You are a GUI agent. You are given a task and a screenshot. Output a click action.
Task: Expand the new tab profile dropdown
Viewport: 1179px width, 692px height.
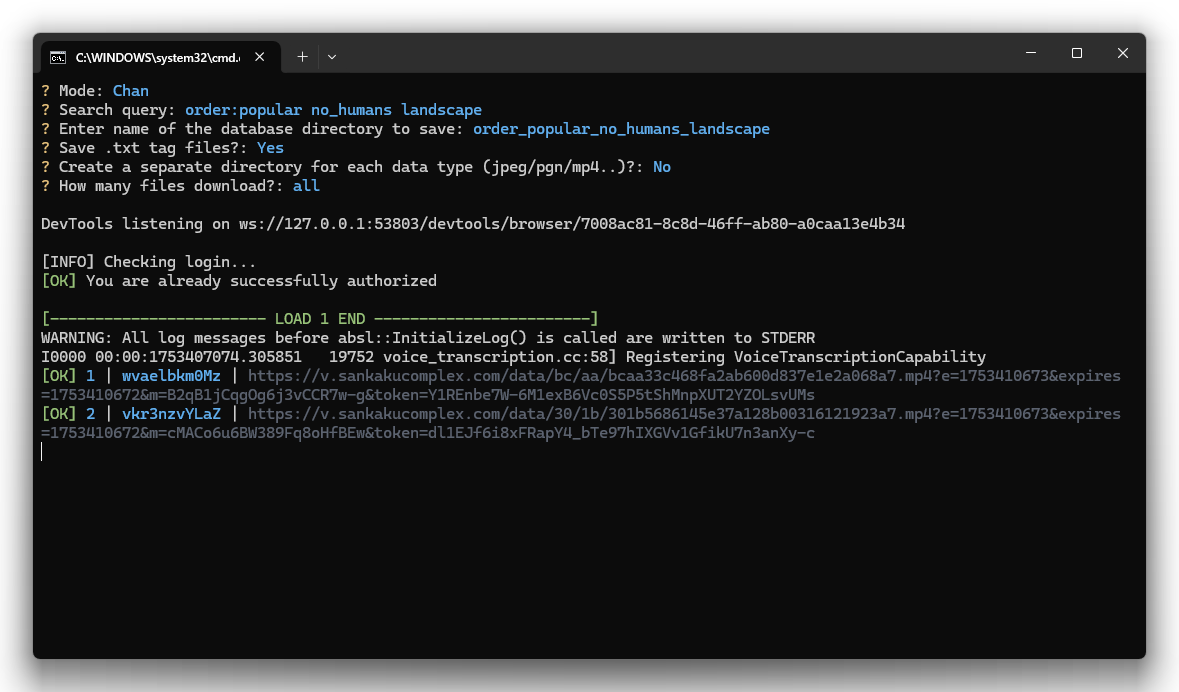pyautogui.click(x=332, y=56)
